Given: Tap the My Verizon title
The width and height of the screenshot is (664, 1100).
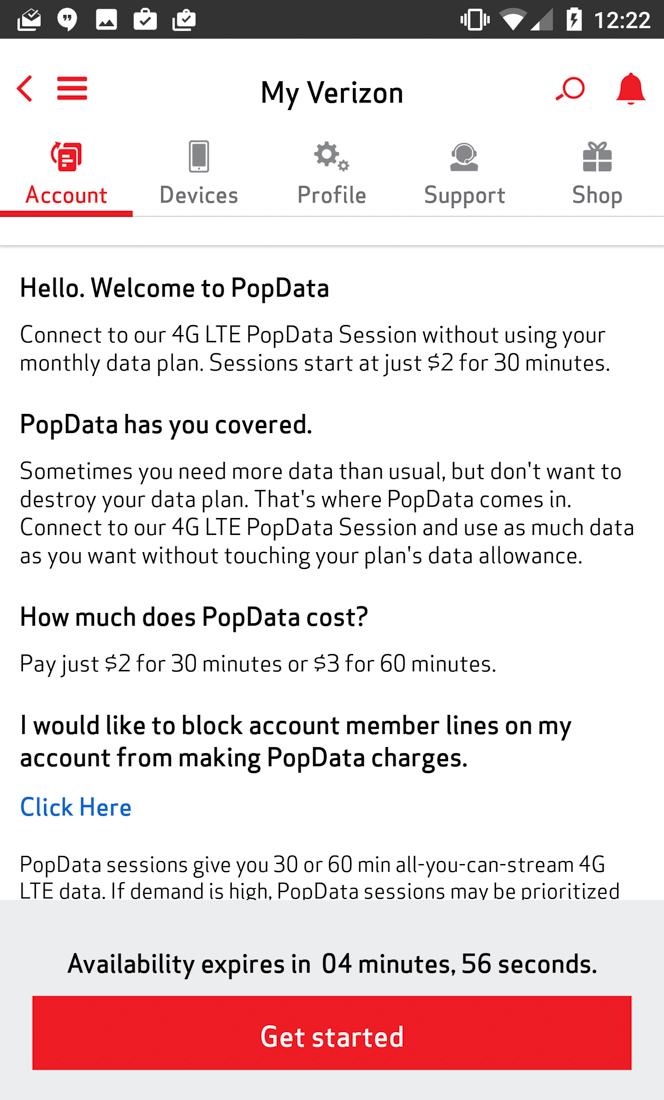Looking at the screenshot, I should tap(332, 92).
